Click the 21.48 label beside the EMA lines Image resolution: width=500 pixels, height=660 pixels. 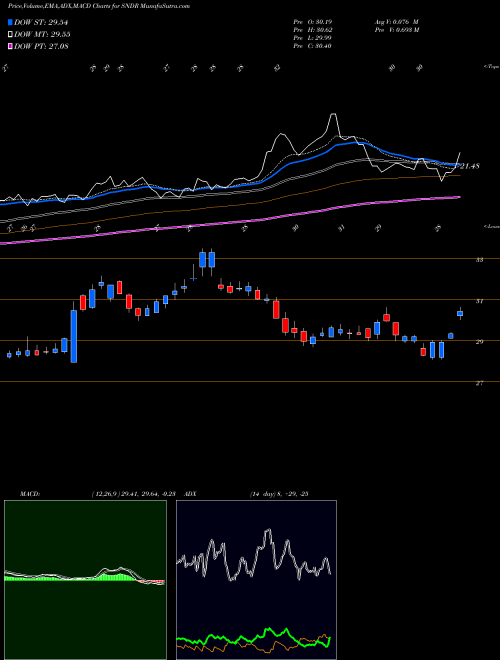(x=470, y=166)
